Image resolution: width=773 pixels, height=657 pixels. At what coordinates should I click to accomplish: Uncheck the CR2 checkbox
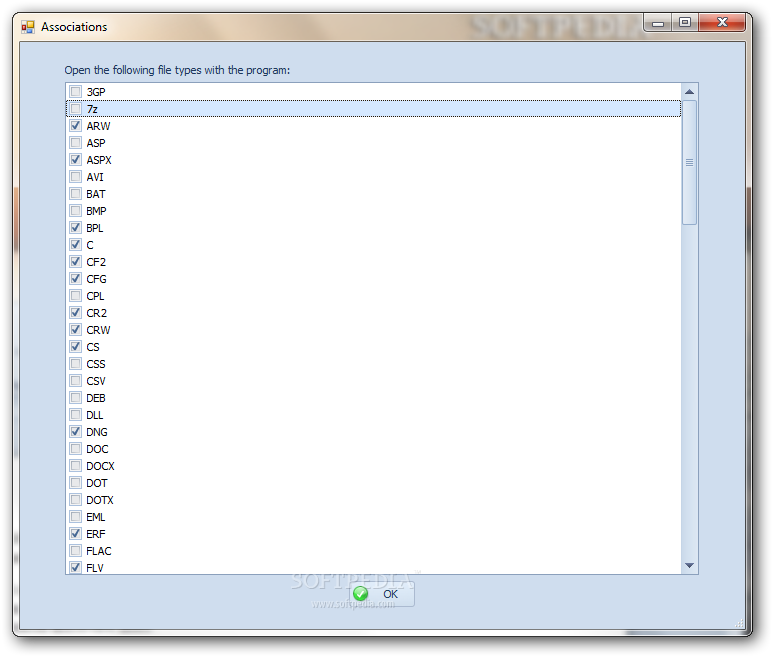pyautogui.click(x=75, y=312)
